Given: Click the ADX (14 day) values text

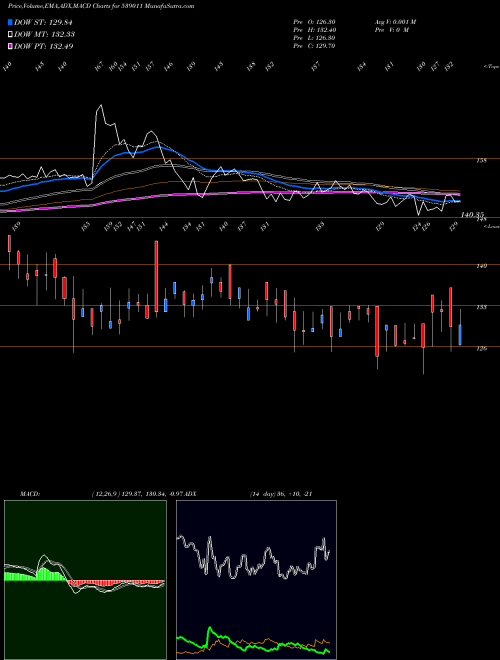Looking at the screenshot, I should pos(281,494).
